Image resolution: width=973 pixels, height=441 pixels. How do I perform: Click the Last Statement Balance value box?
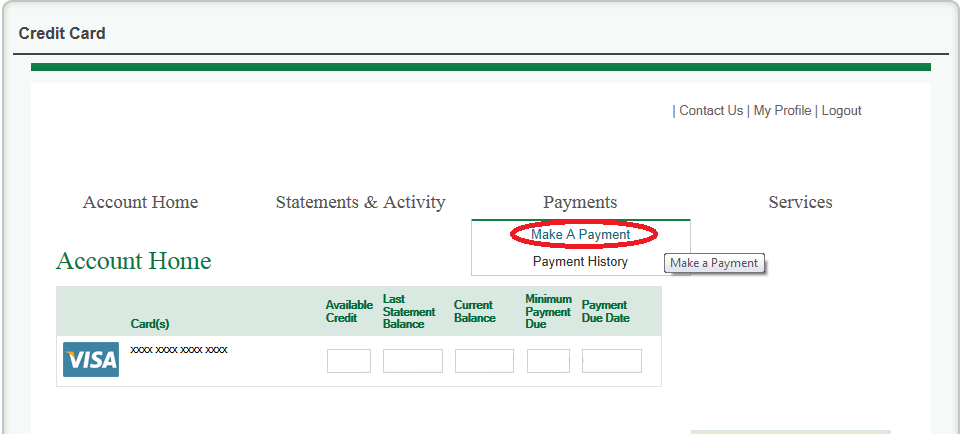(413, 361)
